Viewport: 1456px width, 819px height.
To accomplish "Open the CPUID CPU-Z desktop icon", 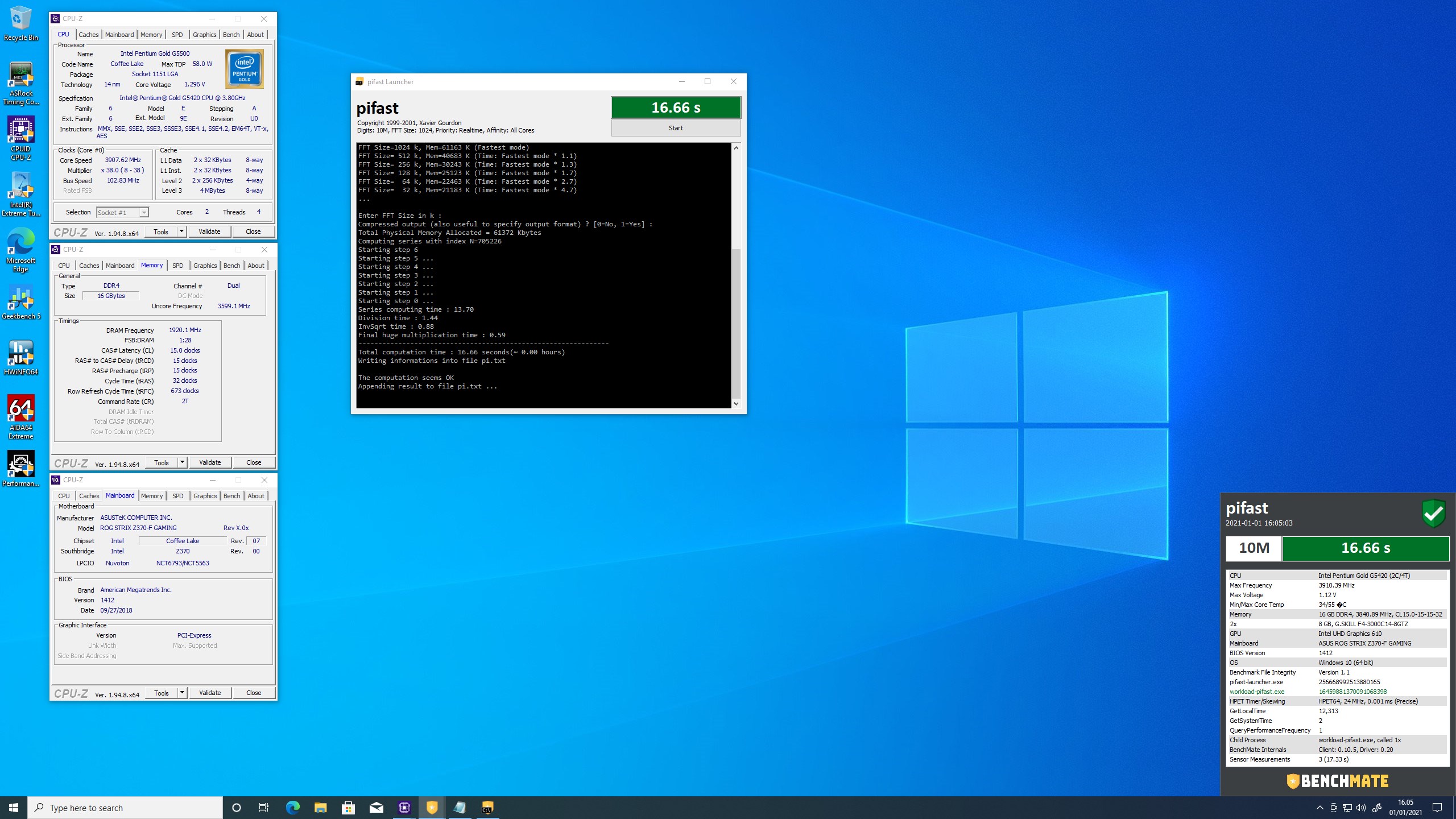I will coord(21,139).
